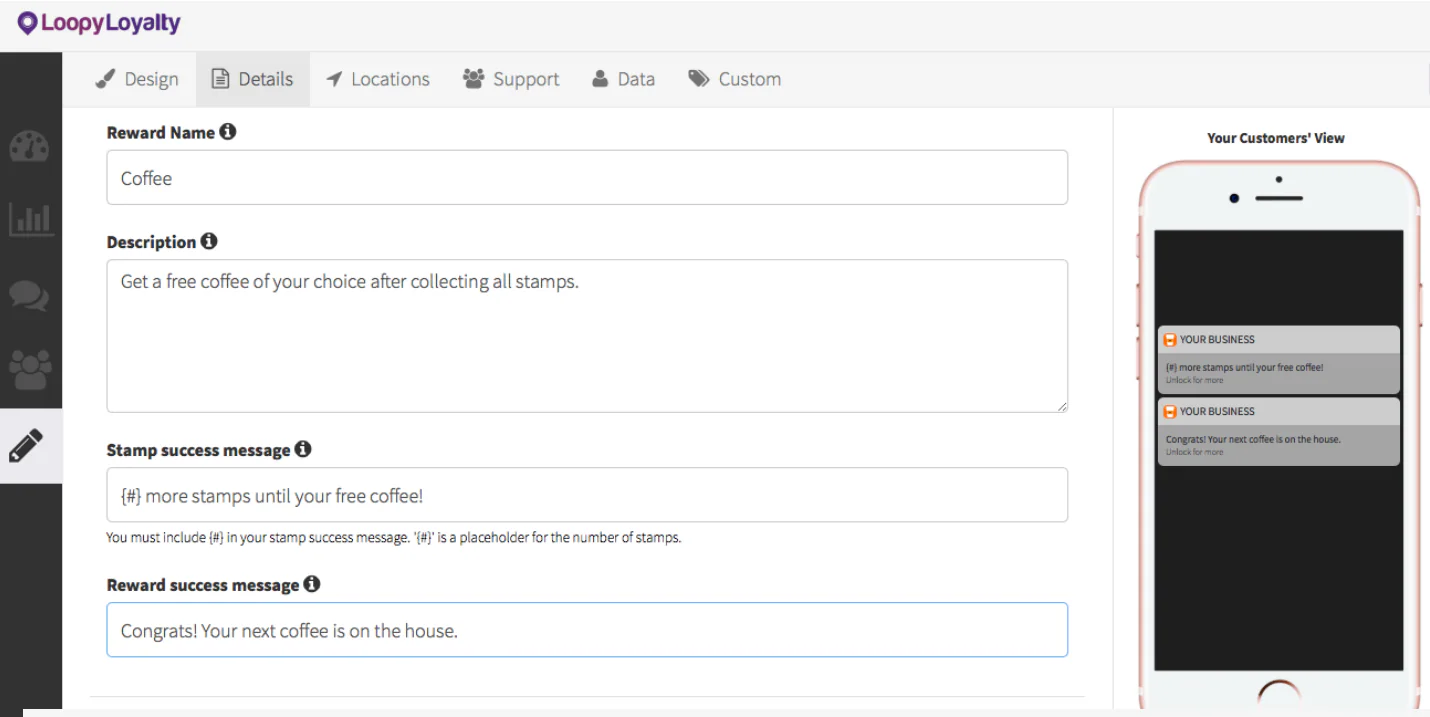The image size is (1430, 717).
Task: Click the Congrats notification in phone preview
Action: 1279,432
